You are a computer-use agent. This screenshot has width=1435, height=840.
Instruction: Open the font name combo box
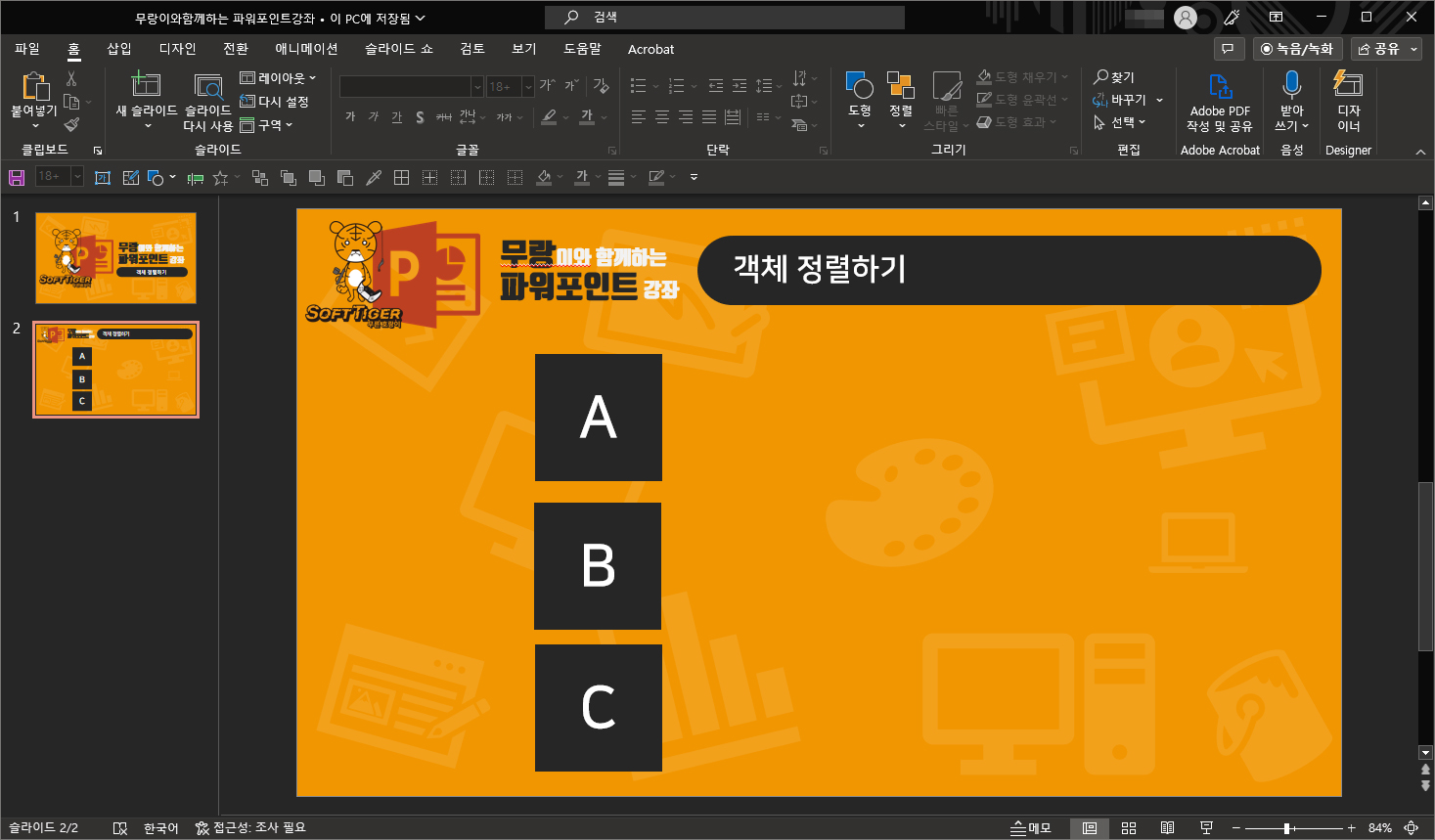[412, 86]
